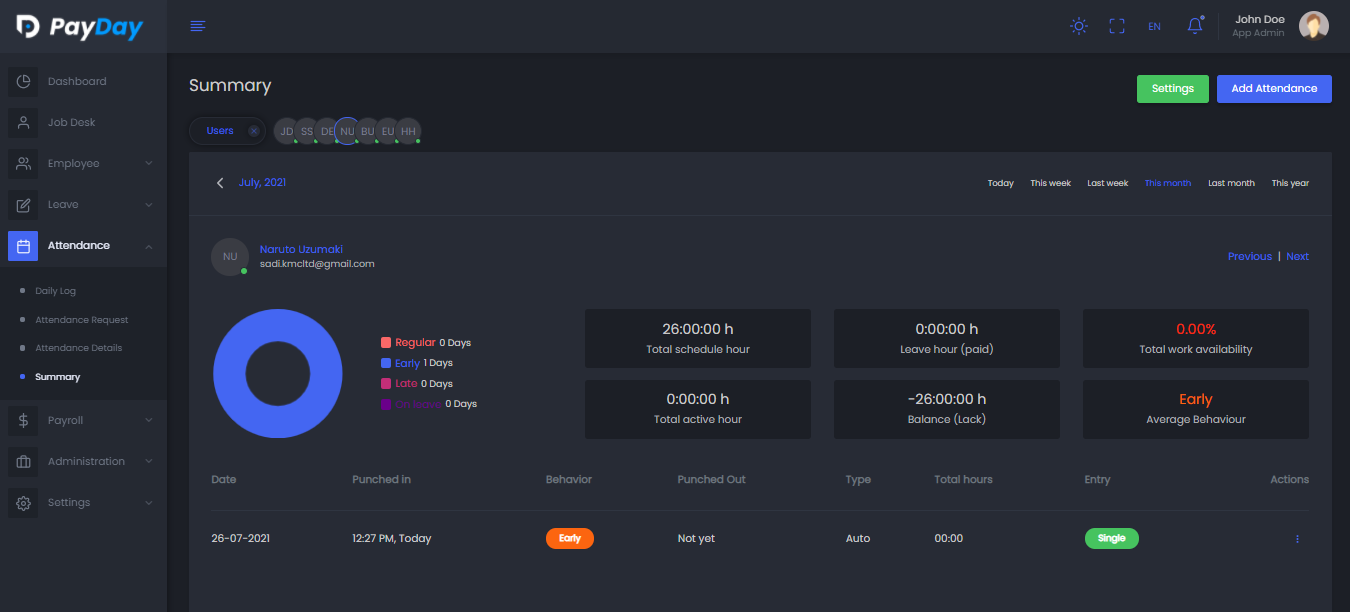Click the Dashboard pie chart icon
Screen dimensions: 1350x612
[23, 82]
